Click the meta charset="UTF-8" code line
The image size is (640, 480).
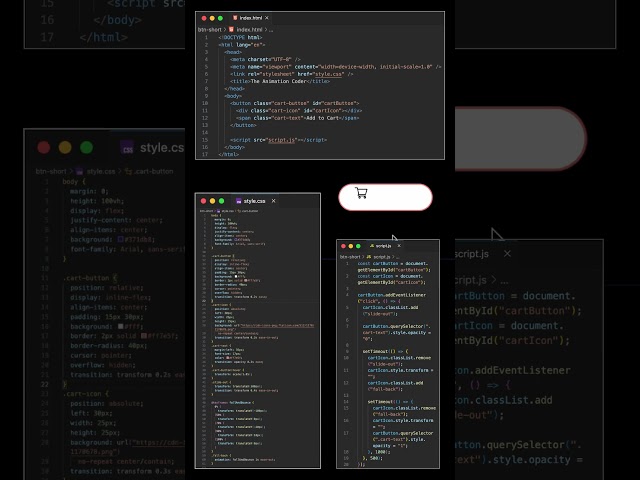pyautogui.click(x=265, y=60)
